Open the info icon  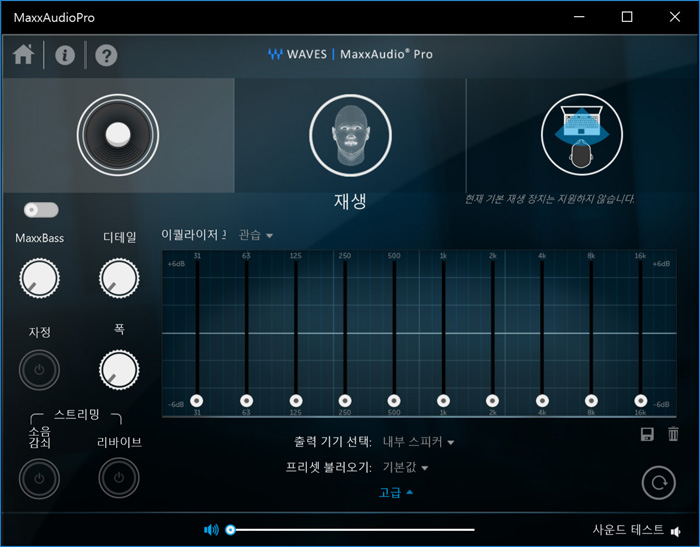65,55
